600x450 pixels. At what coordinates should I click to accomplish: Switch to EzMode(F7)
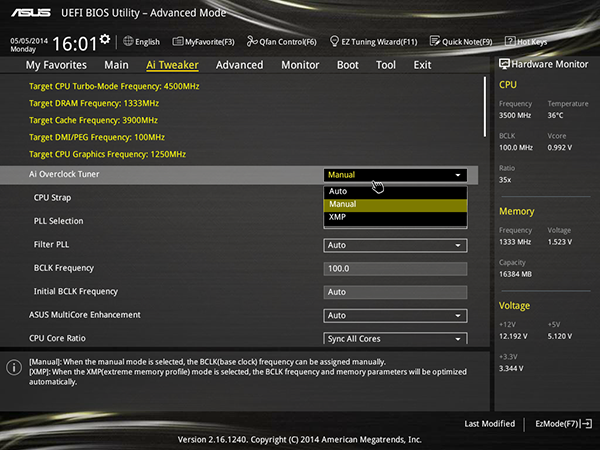pos(563,424)
